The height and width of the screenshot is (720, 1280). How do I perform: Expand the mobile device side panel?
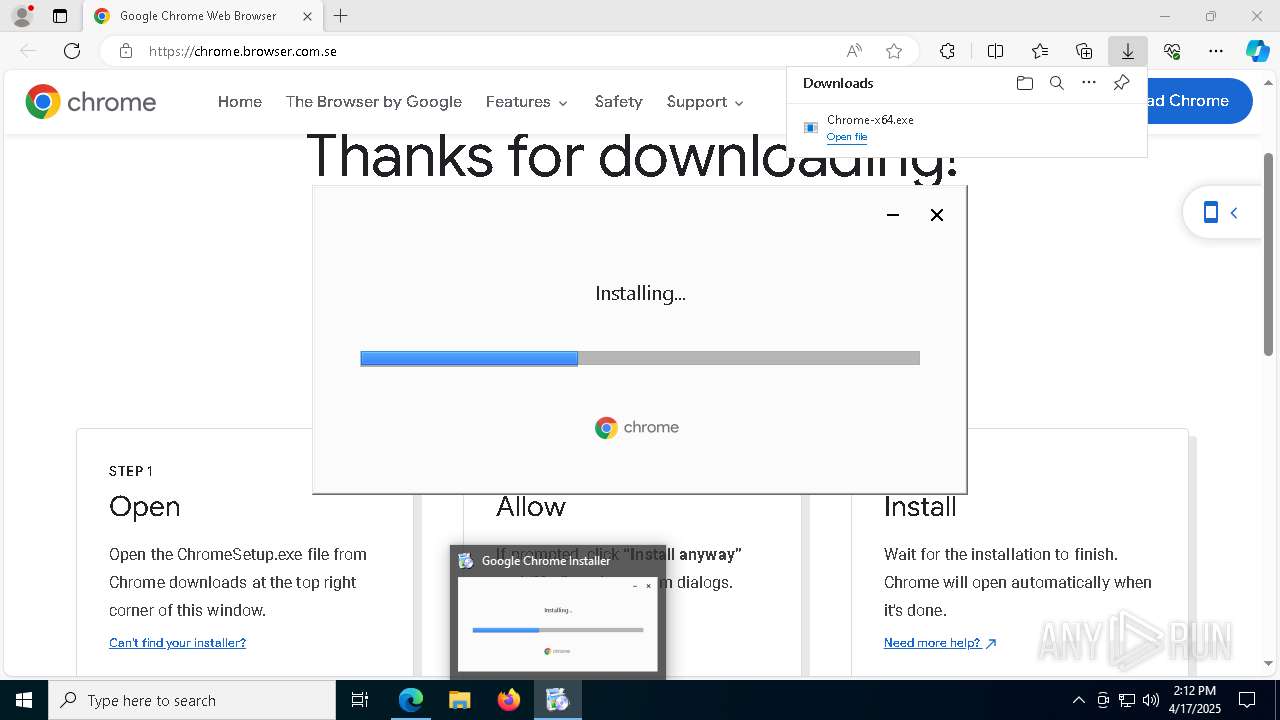1221,212
